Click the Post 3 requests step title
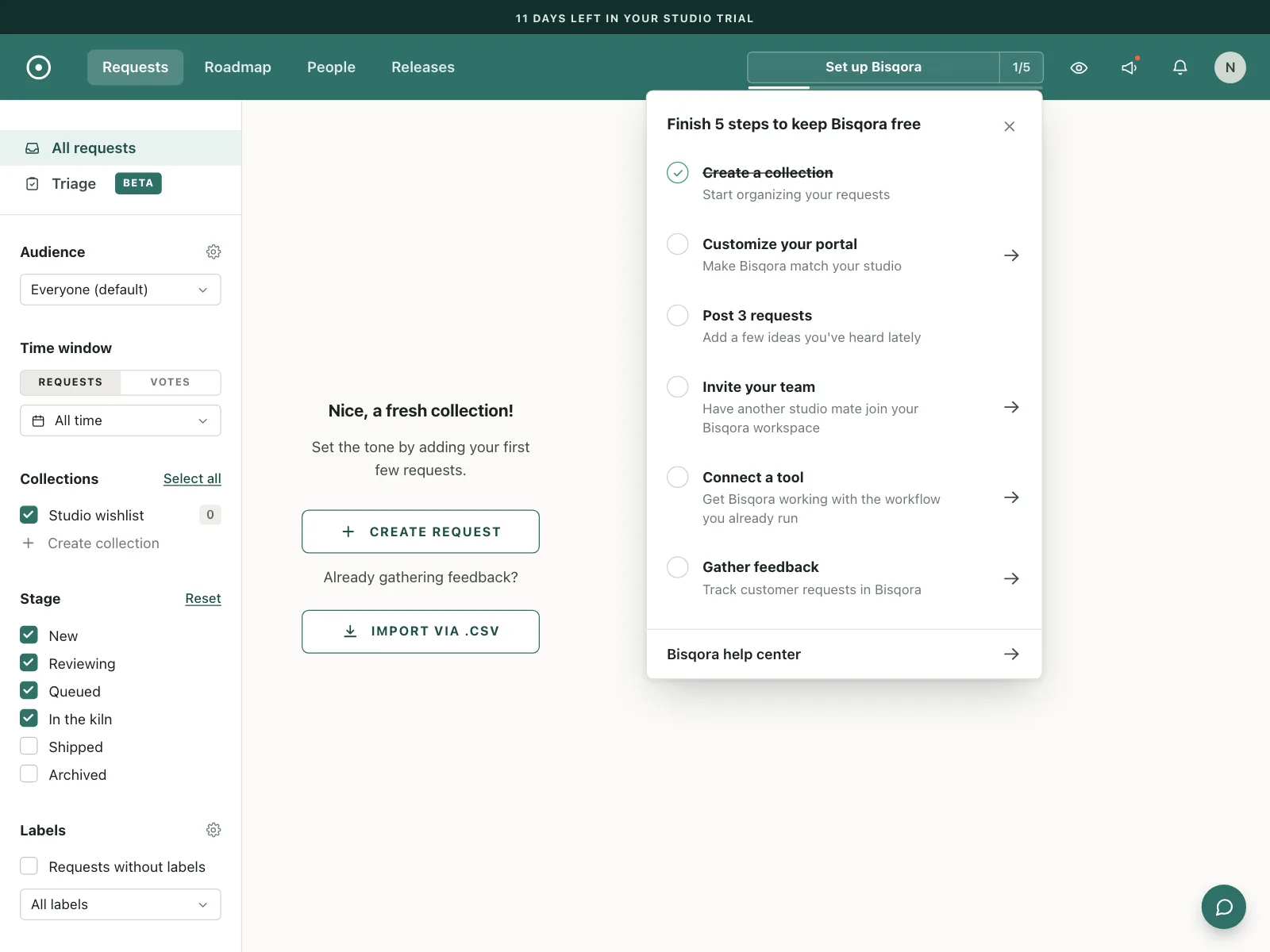 pyautogui.click(x=757, y=316)
